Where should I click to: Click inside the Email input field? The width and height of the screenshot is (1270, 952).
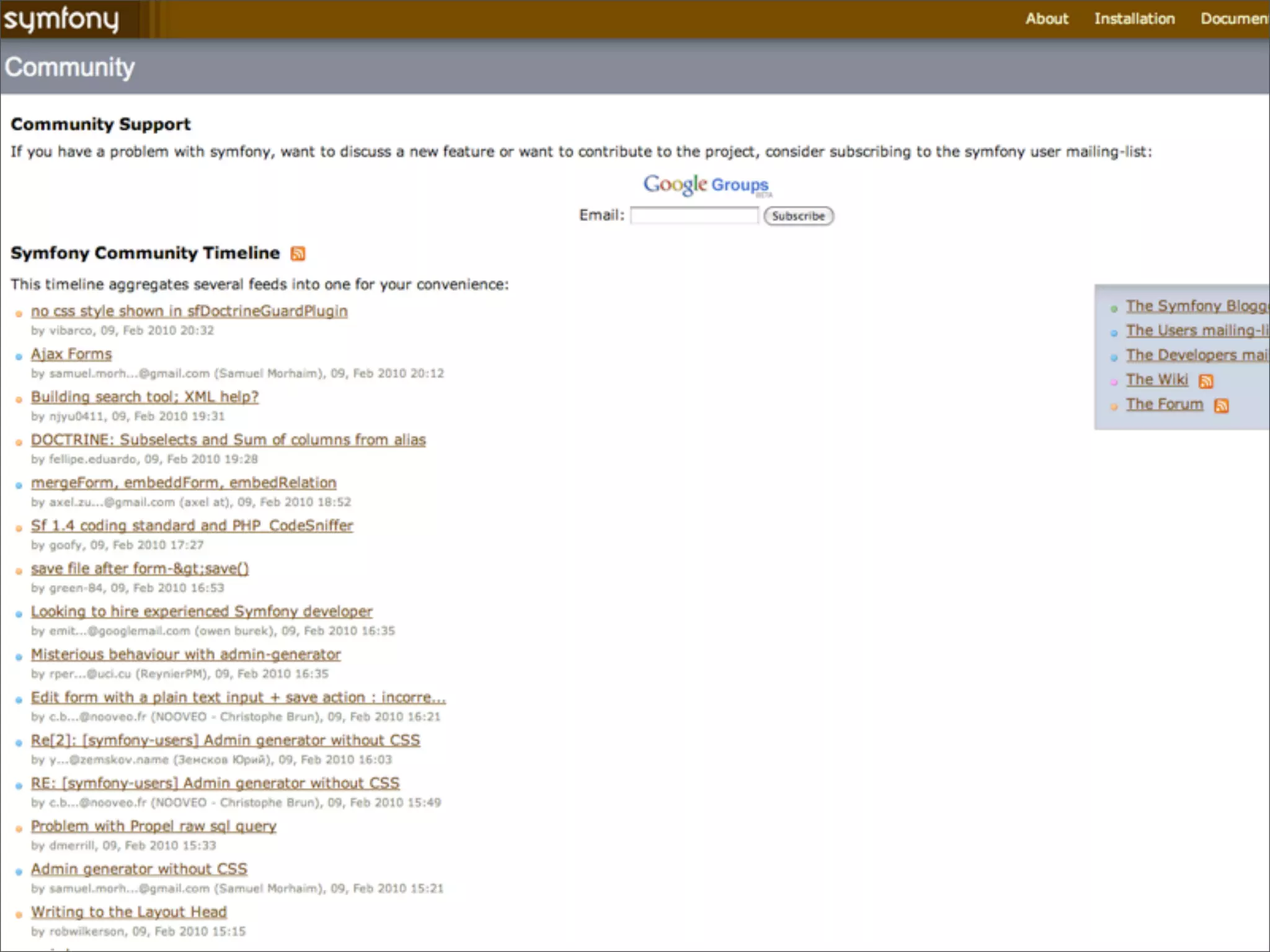pos(694,216)
